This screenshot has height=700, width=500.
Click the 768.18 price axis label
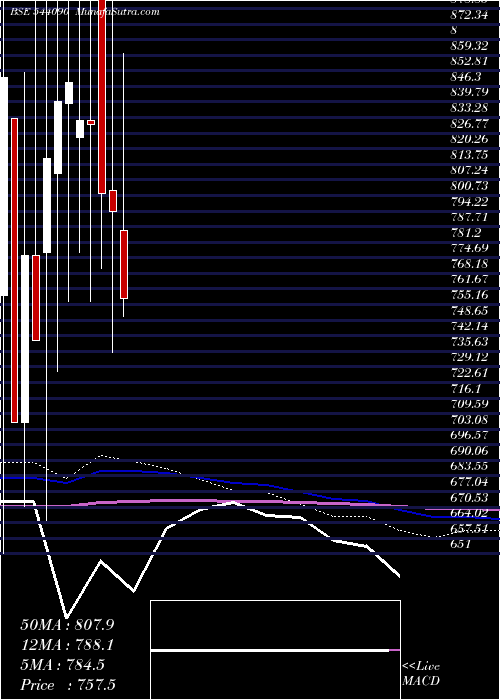tap(468, 263)
